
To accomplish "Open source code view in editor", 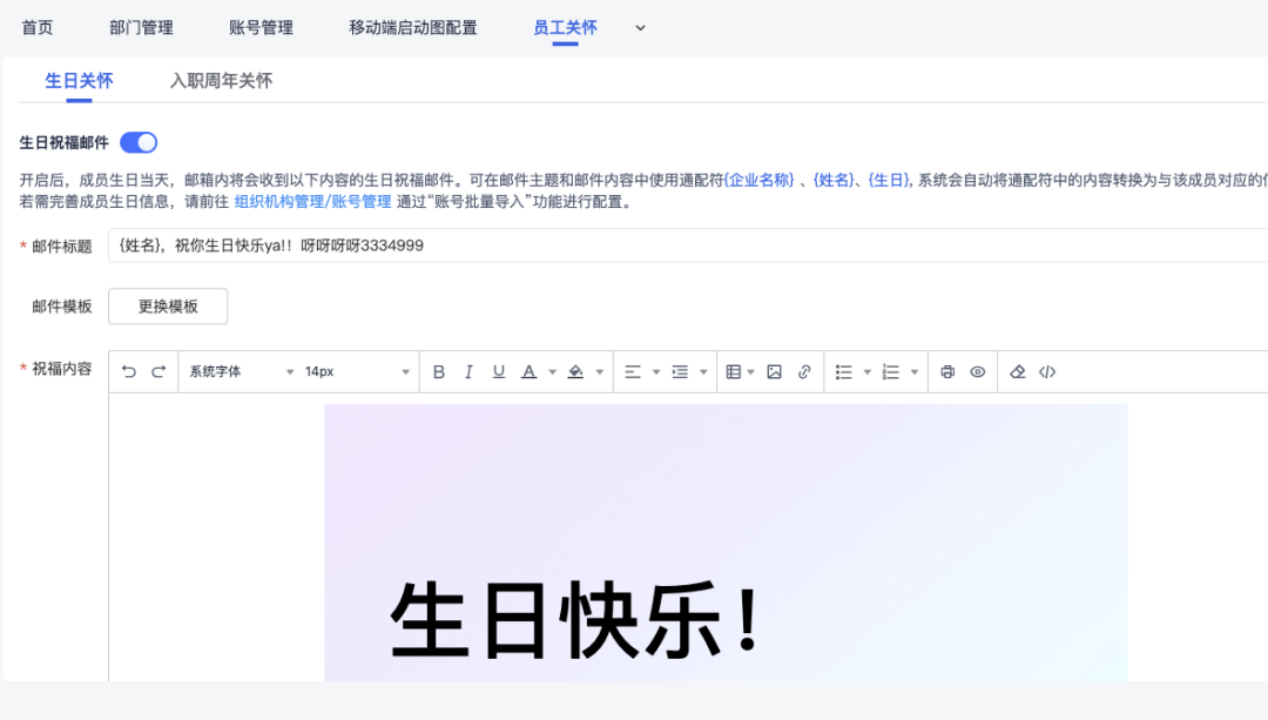I will [x=1047, y=372].
